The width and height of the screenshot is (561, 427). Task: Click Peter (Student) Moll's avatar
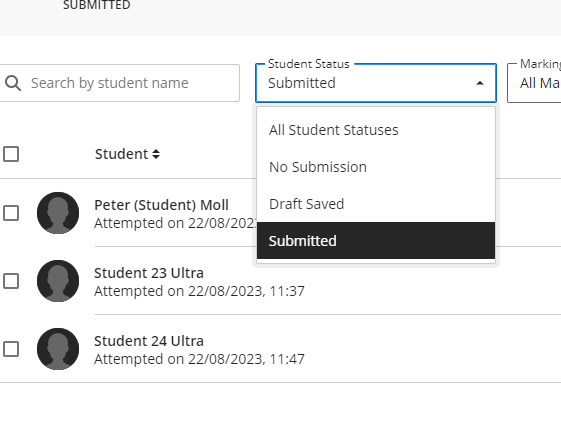pyautogui.click(x=58, y=213)
